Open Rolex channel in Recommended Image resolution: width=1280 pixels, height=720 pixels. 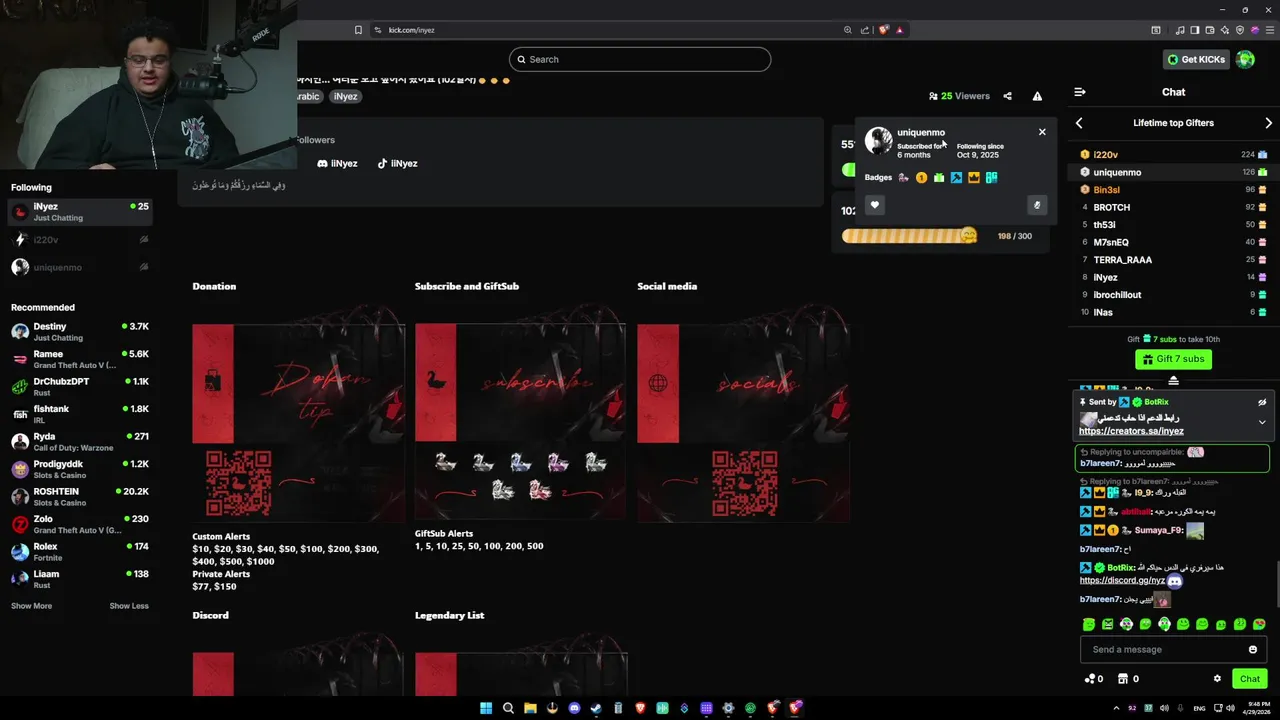80,552
